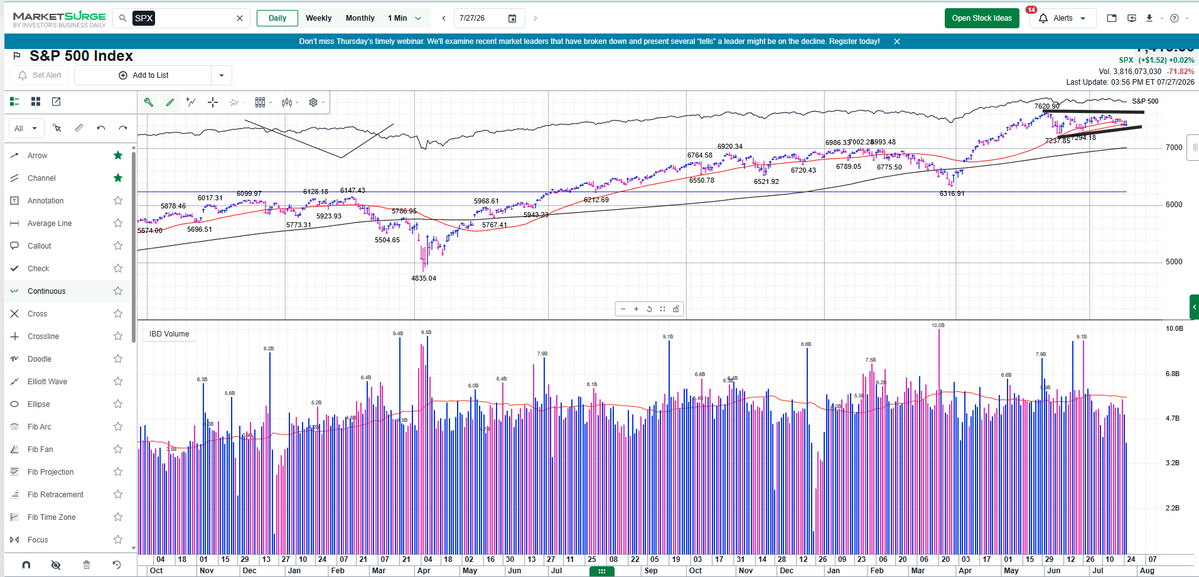Viewport: 1199px width, 577px height.
Task: Click the Add to List button
Action: coord(143,75)
